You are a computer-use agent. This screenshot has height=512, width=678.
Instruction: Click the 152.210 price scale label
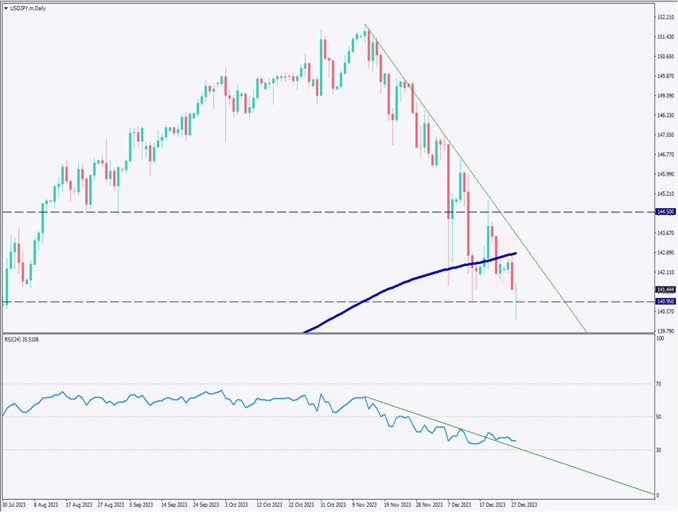point(663,17)
